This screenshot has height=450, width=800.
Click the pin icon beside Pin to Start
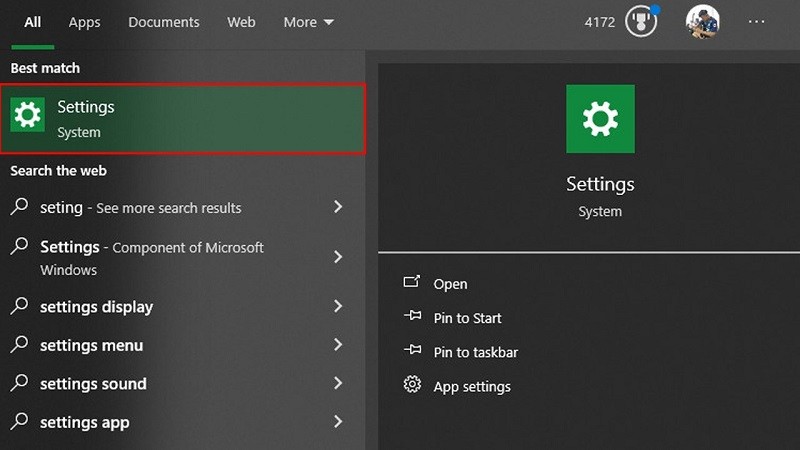click(412, 317)
